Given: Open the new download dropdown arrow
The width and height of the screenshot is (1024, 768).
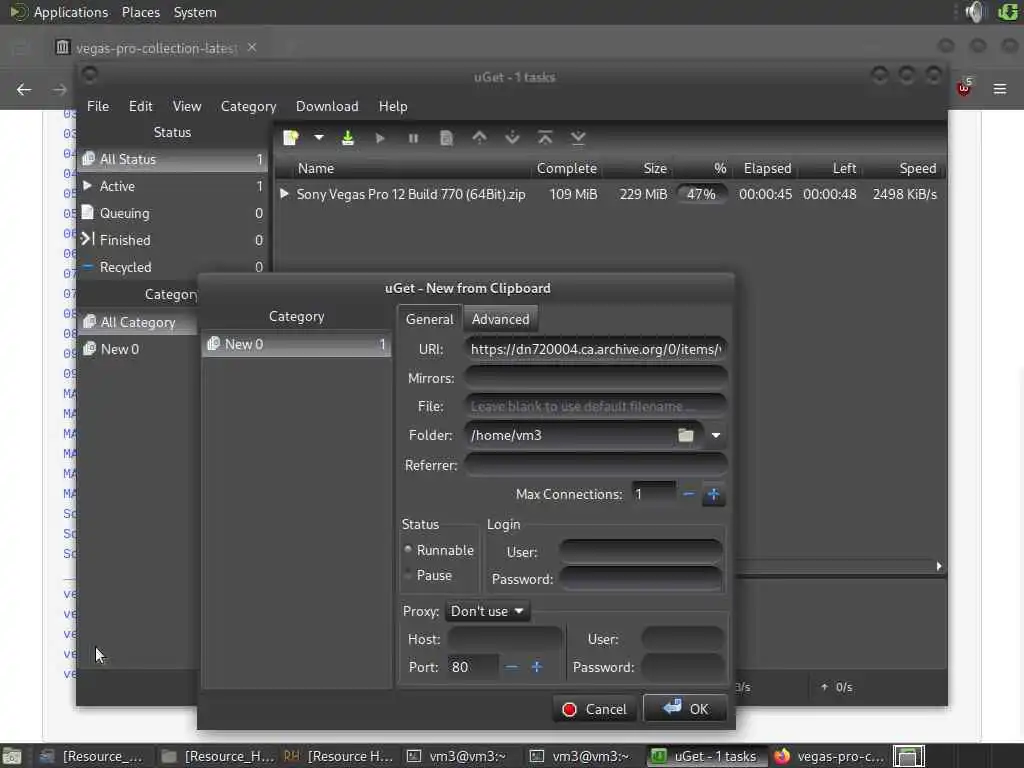Looking at the screenshot, I should [319, 138].
